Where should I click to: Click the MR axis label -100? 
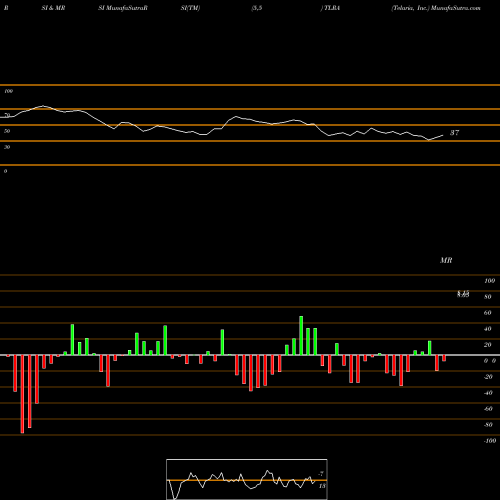click(489, 441)
